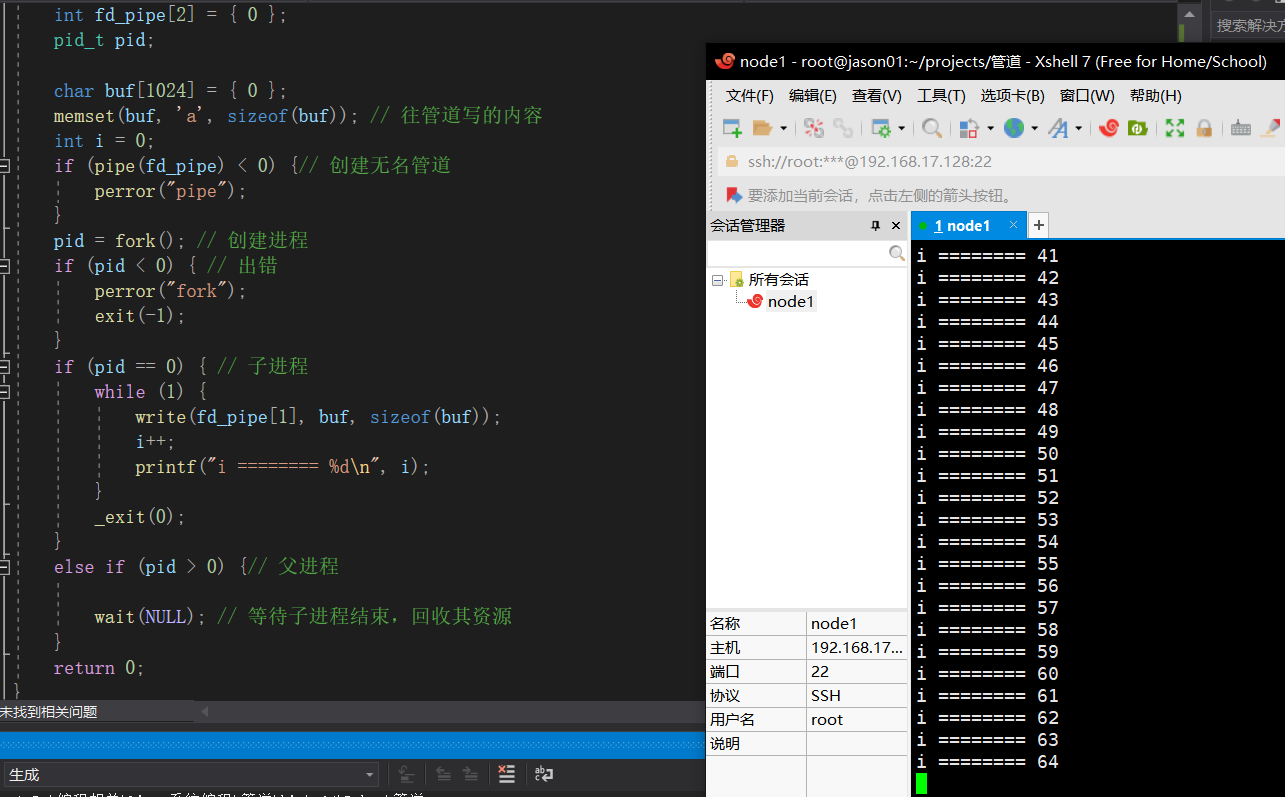The image size is (1285, 797).
Task: Click the host value '192.168.17...'
Action: [857, 648]
